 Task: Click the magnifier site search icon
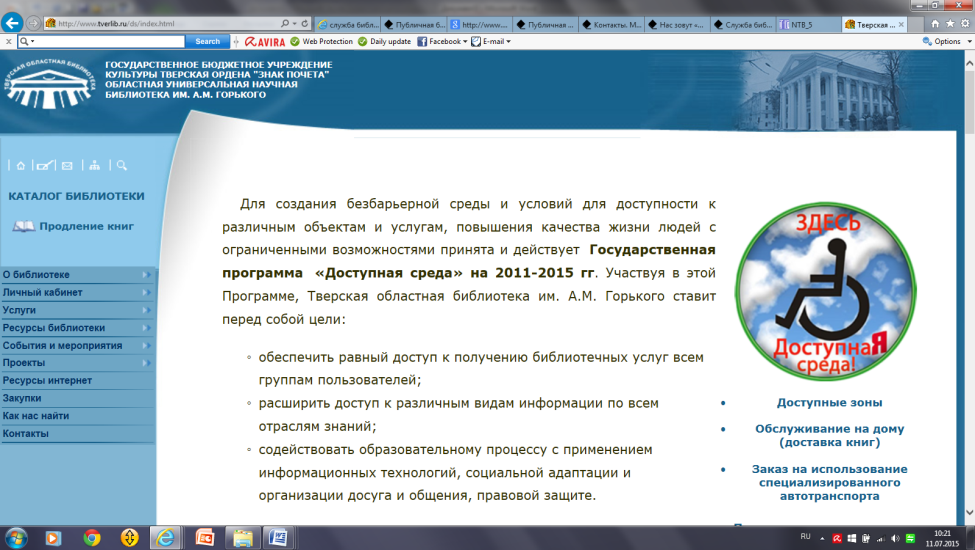coord(121,165)
